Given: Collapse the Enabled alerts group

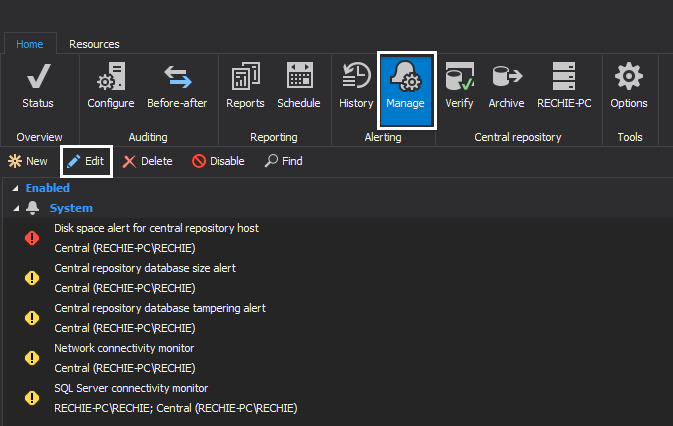Looking at the screenshot, I should 15,188.
